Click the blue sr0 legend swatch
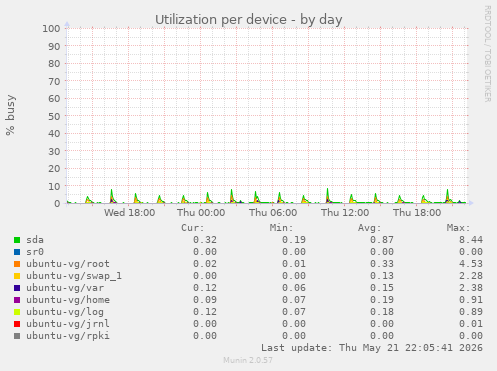Screen dimensions: 497x371 point(17,252)
